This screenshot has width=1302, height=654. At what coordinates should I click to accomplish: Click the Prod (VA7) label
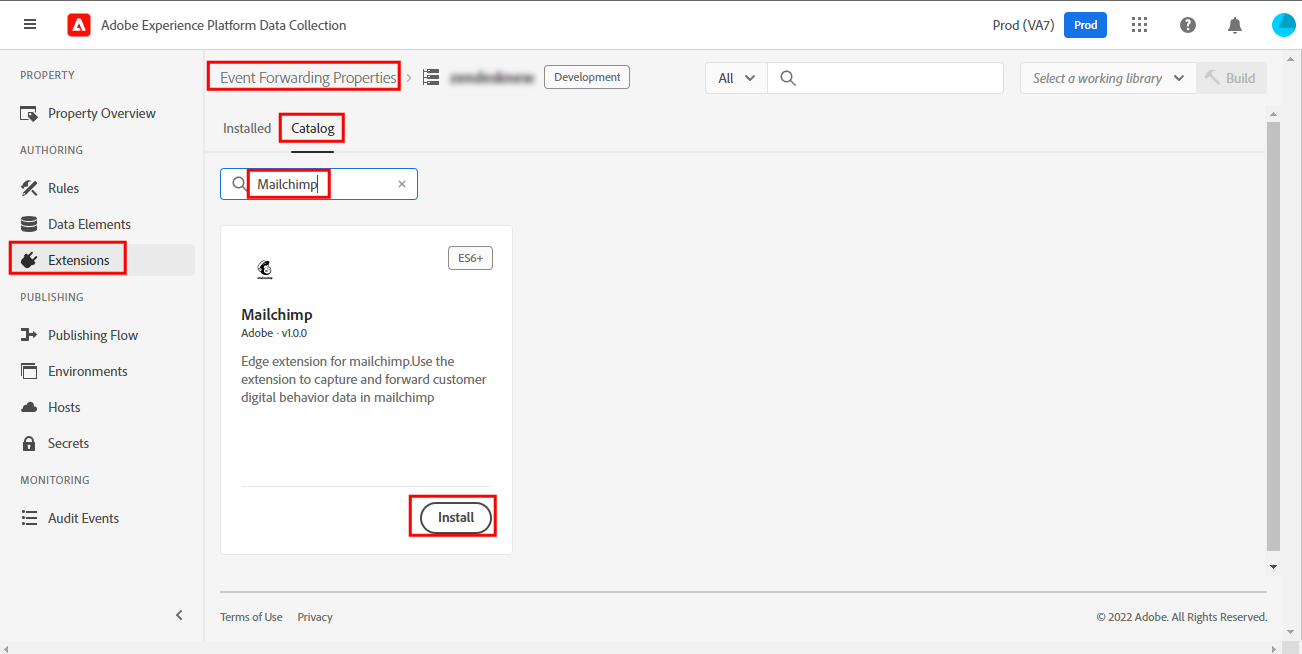(x=1023, y=25)
